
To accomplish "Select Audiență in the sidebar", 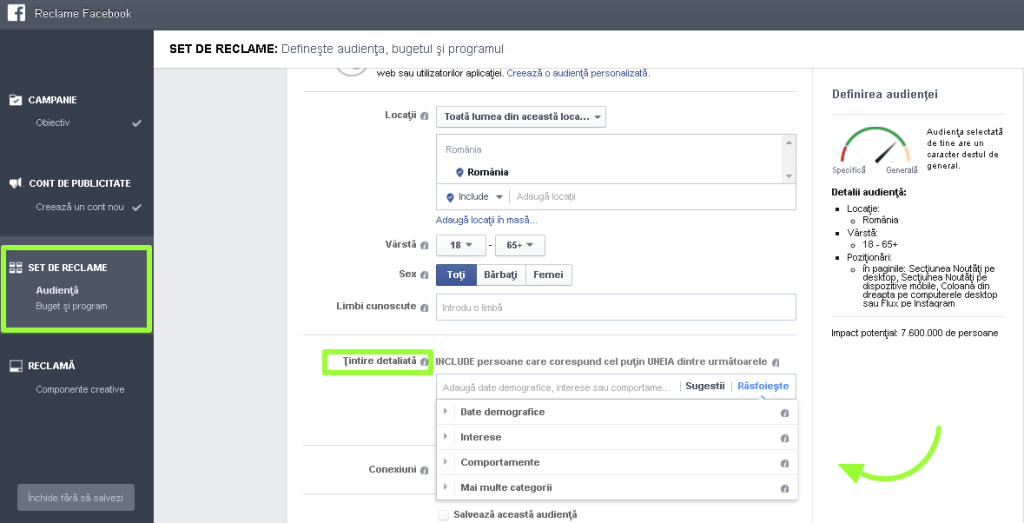I will point(57,291).
